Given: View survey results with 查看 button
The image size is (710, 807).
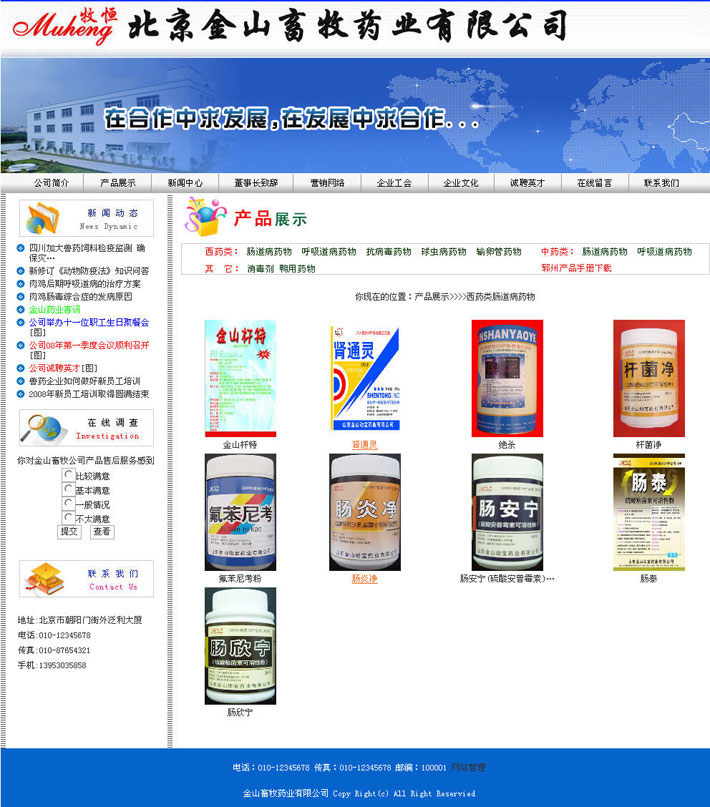Looking at the screenshot, I should coord(102,532).
